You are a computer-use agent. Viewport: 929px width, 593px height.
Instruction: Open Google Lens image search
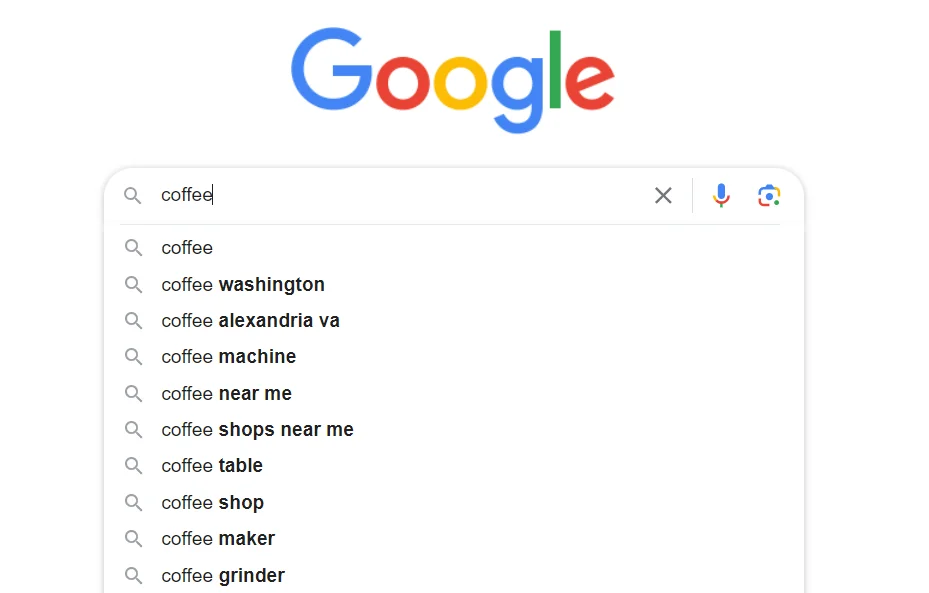tap(768, 195)
